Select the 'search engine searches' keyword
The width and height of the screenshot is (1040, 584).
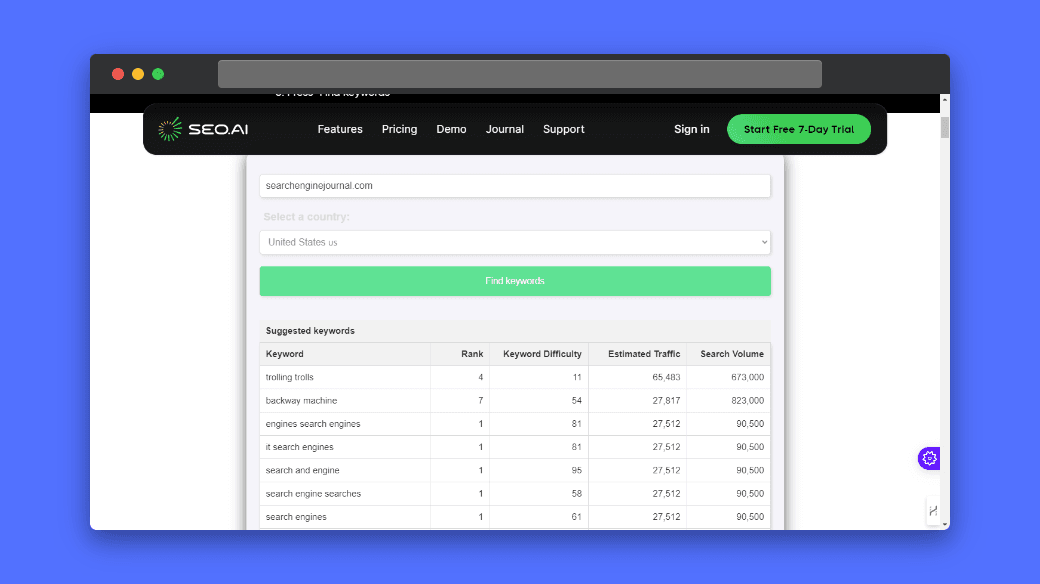coord(313,494)
